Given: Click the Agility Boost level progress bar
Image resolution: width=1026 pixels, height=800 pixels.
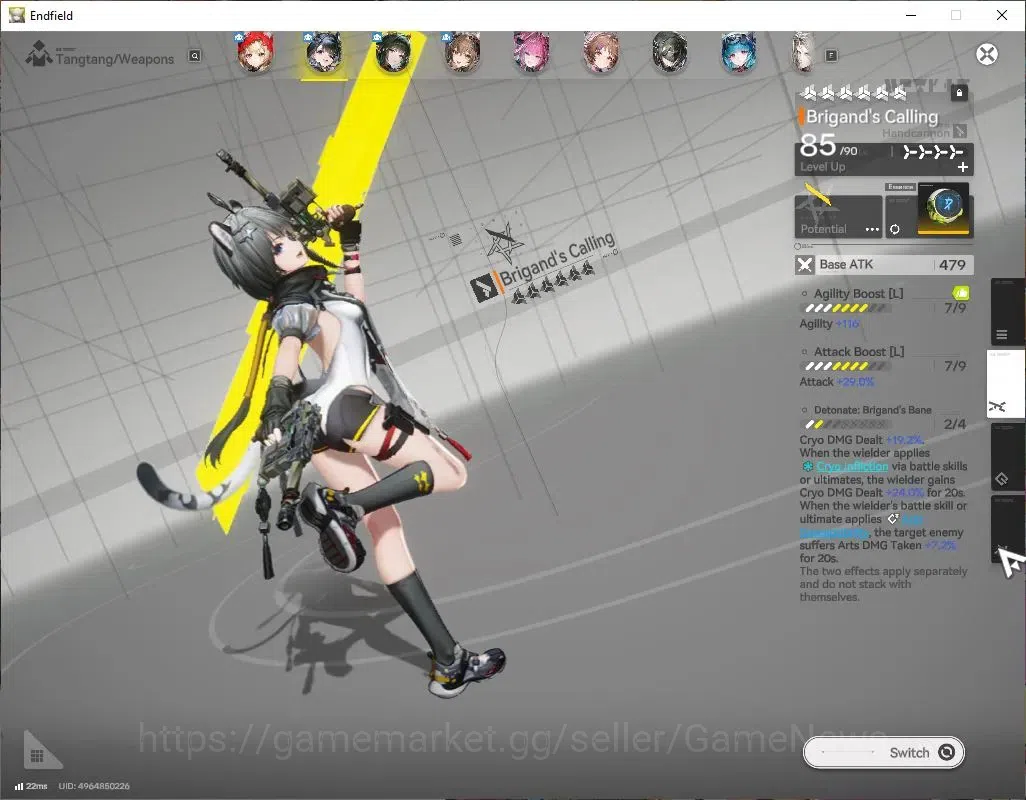Looking at the screenshot, I should 847,308.
